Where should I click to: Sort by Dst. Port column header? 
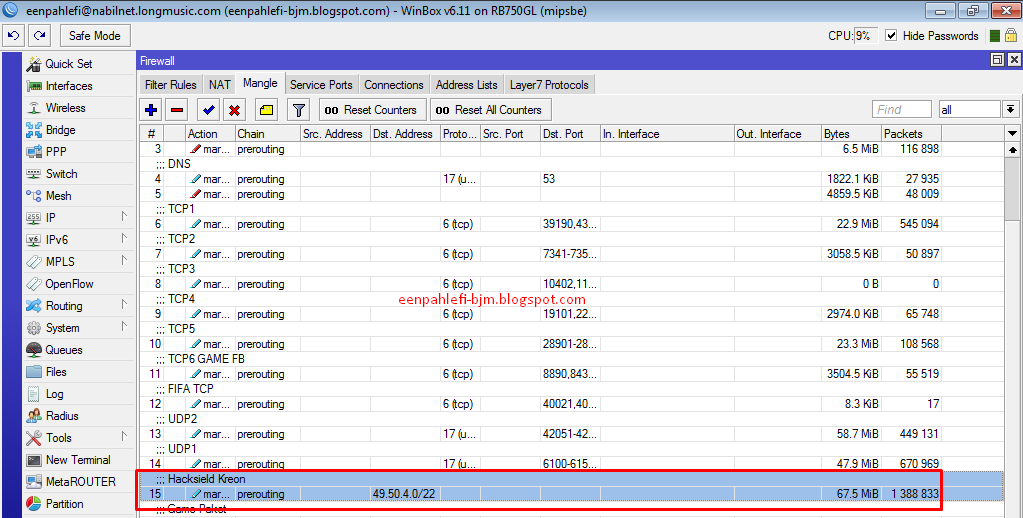570,134
